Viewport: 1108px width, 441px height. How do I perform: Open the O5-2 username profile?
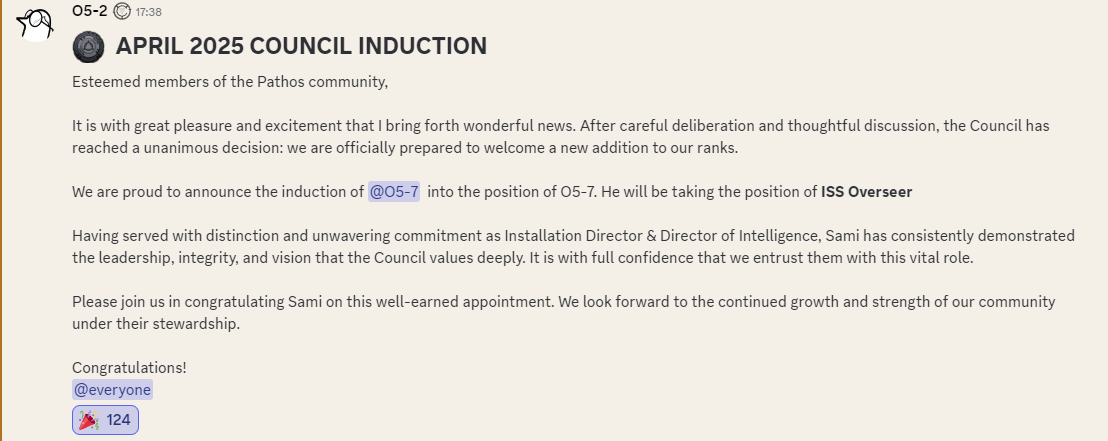click(x=89, y=12)
